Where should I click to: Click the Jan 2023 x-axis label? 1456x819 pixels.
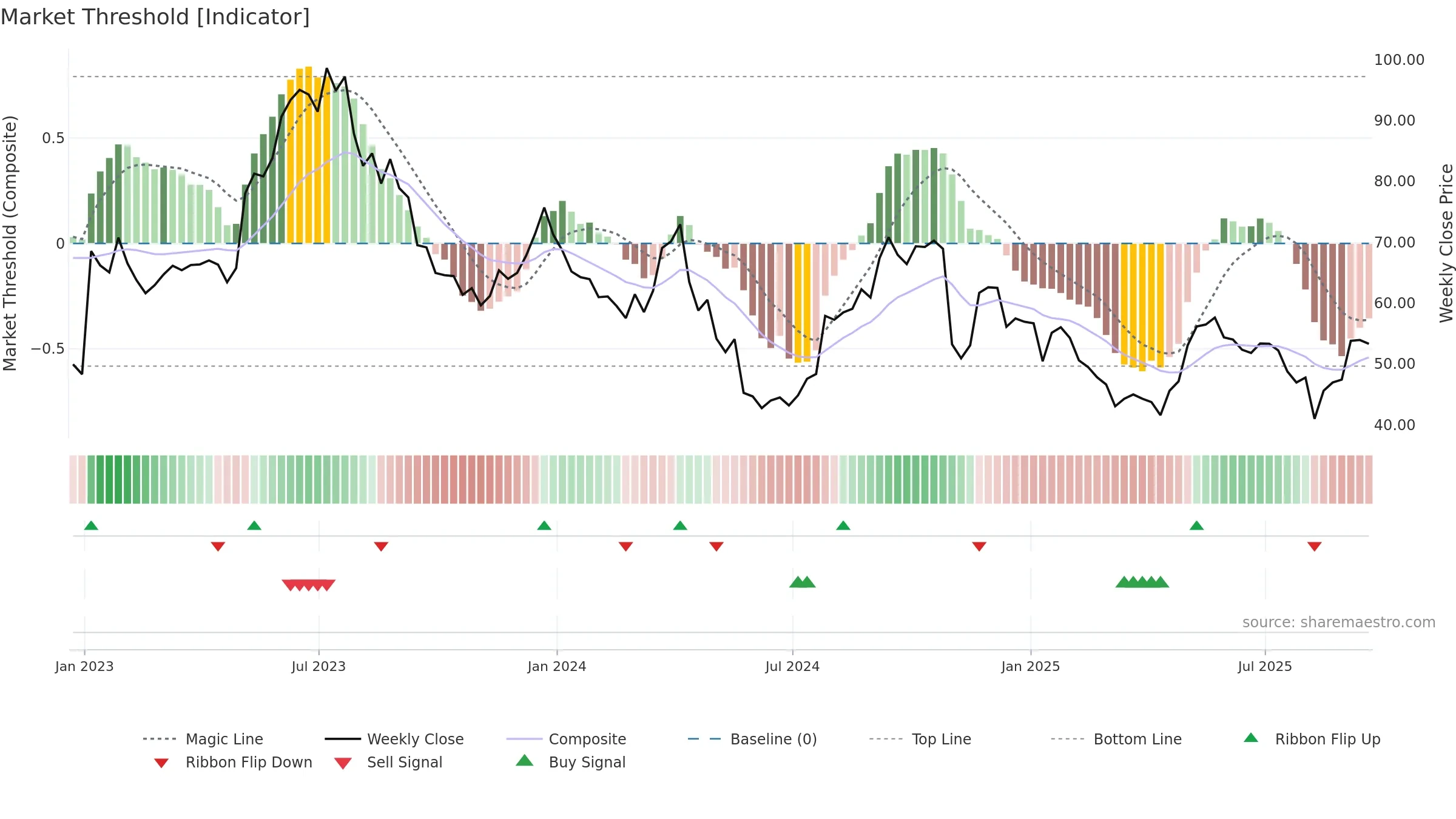[84, 666]
